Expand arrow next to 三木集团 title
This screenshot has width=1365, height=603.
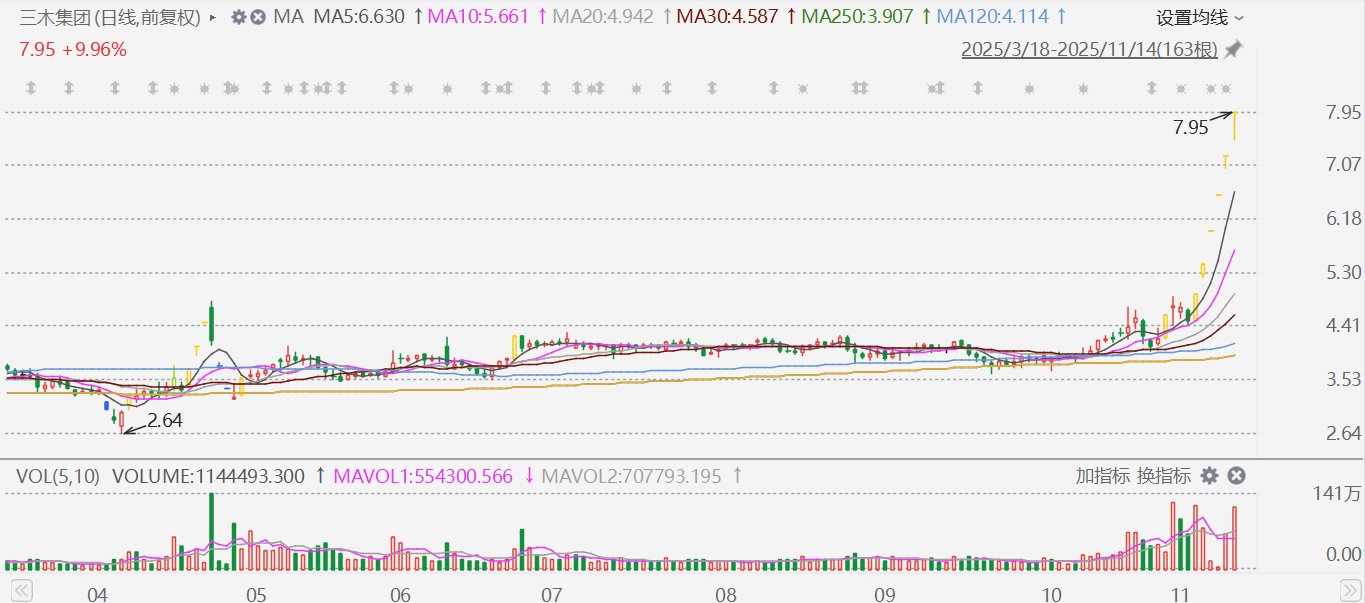pos(212,17)
